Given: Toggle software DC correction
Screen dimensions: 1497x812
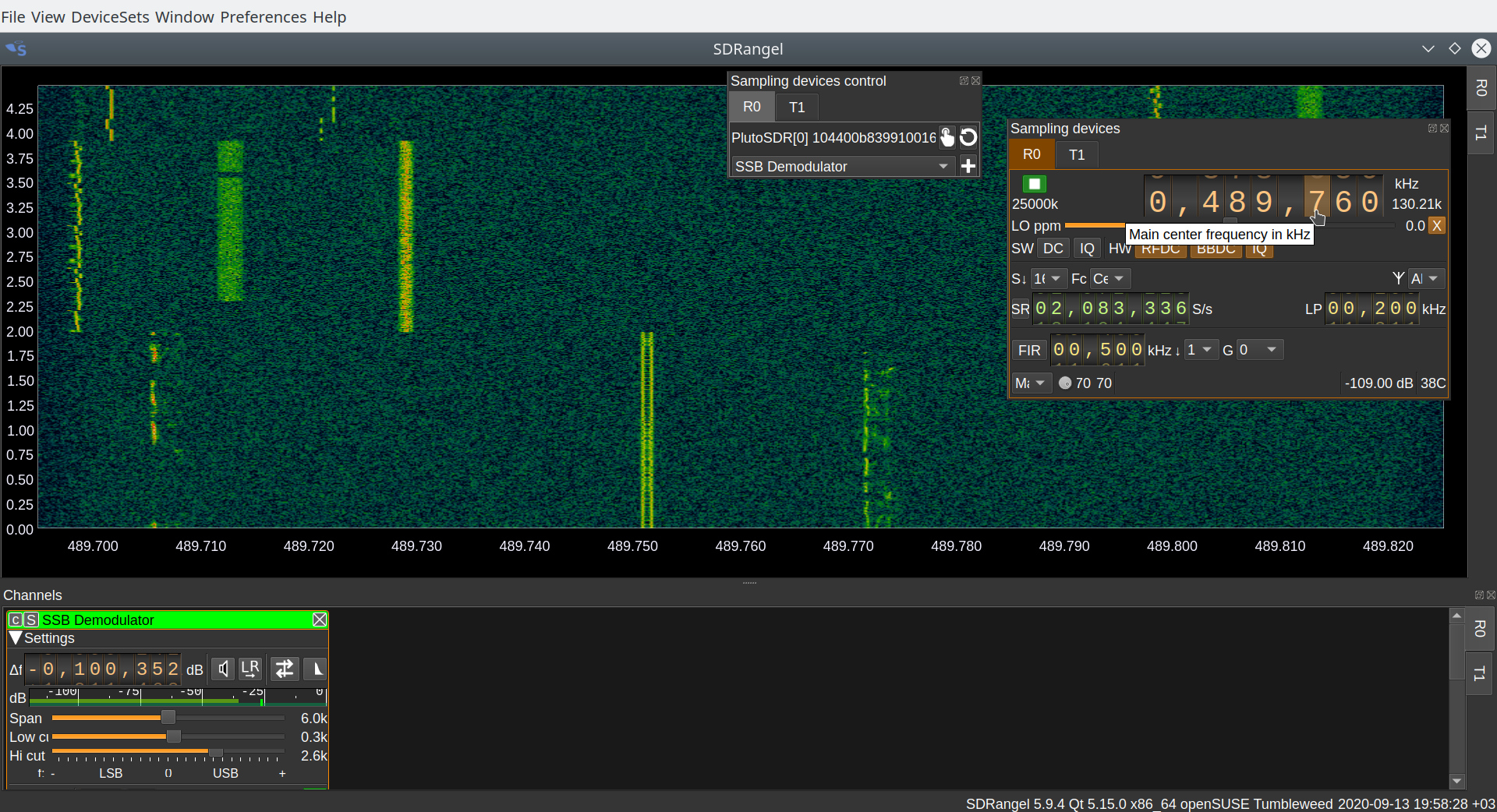Looking at the screenshot, I should point(1053,249).
